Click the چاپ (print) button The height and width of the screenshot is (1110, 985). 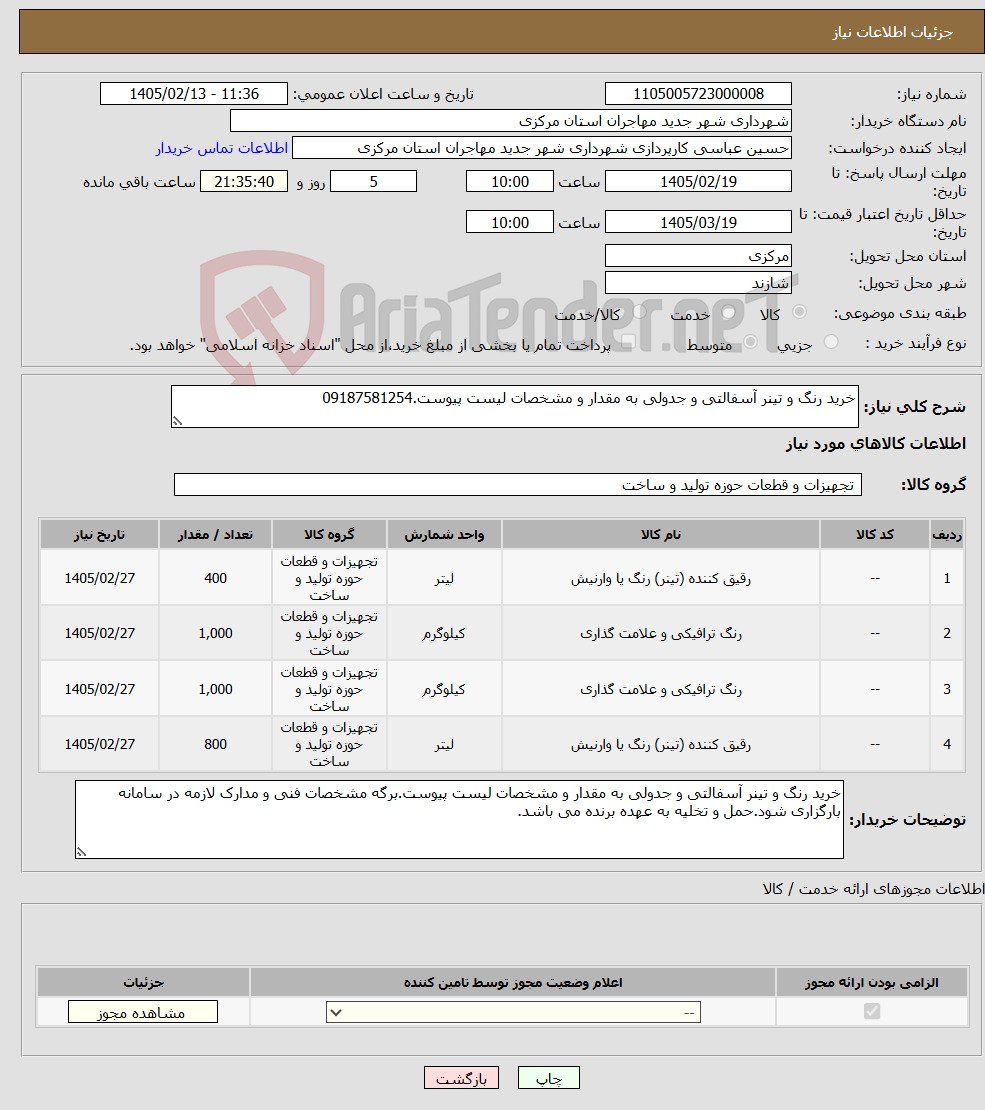(x=549, y=1078)
